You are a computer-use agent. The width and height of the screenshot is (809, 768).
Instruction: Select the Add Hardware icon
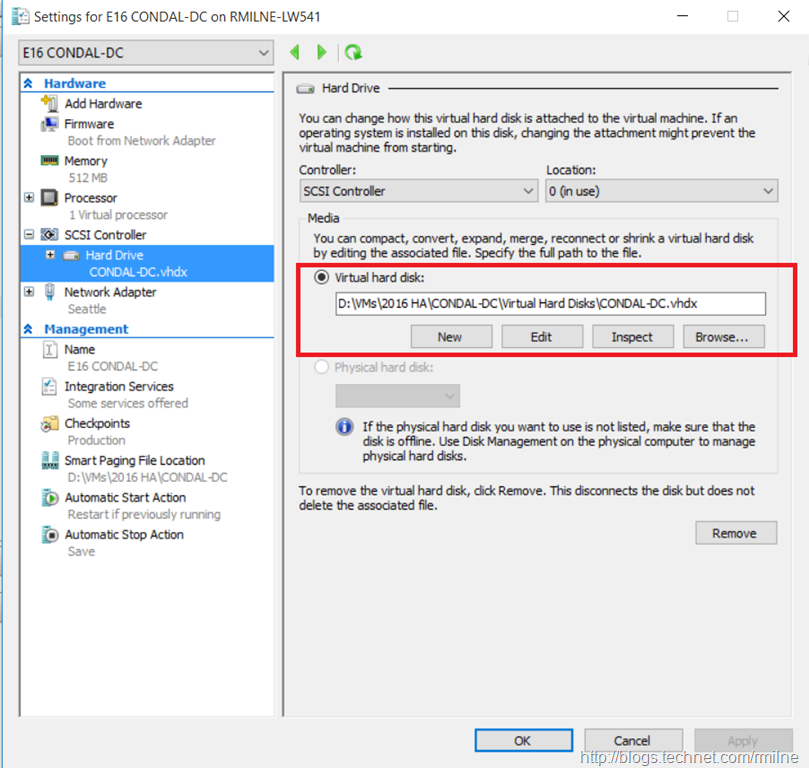[49, 103]
